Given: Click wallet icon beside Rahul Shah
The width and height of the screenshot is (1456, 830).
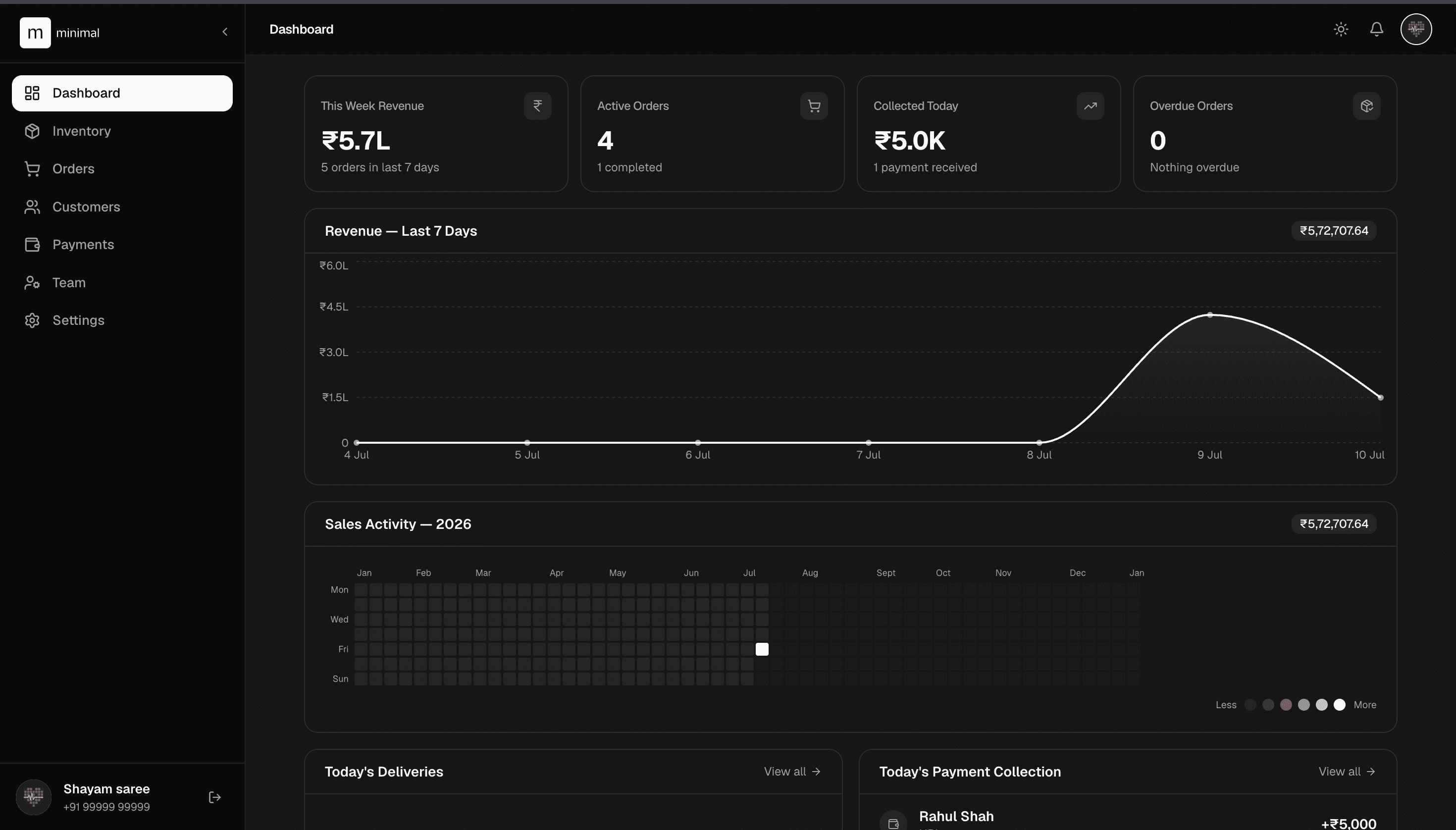Looking at the screenshot, I should pyautogui.click(x=893, y=823).
